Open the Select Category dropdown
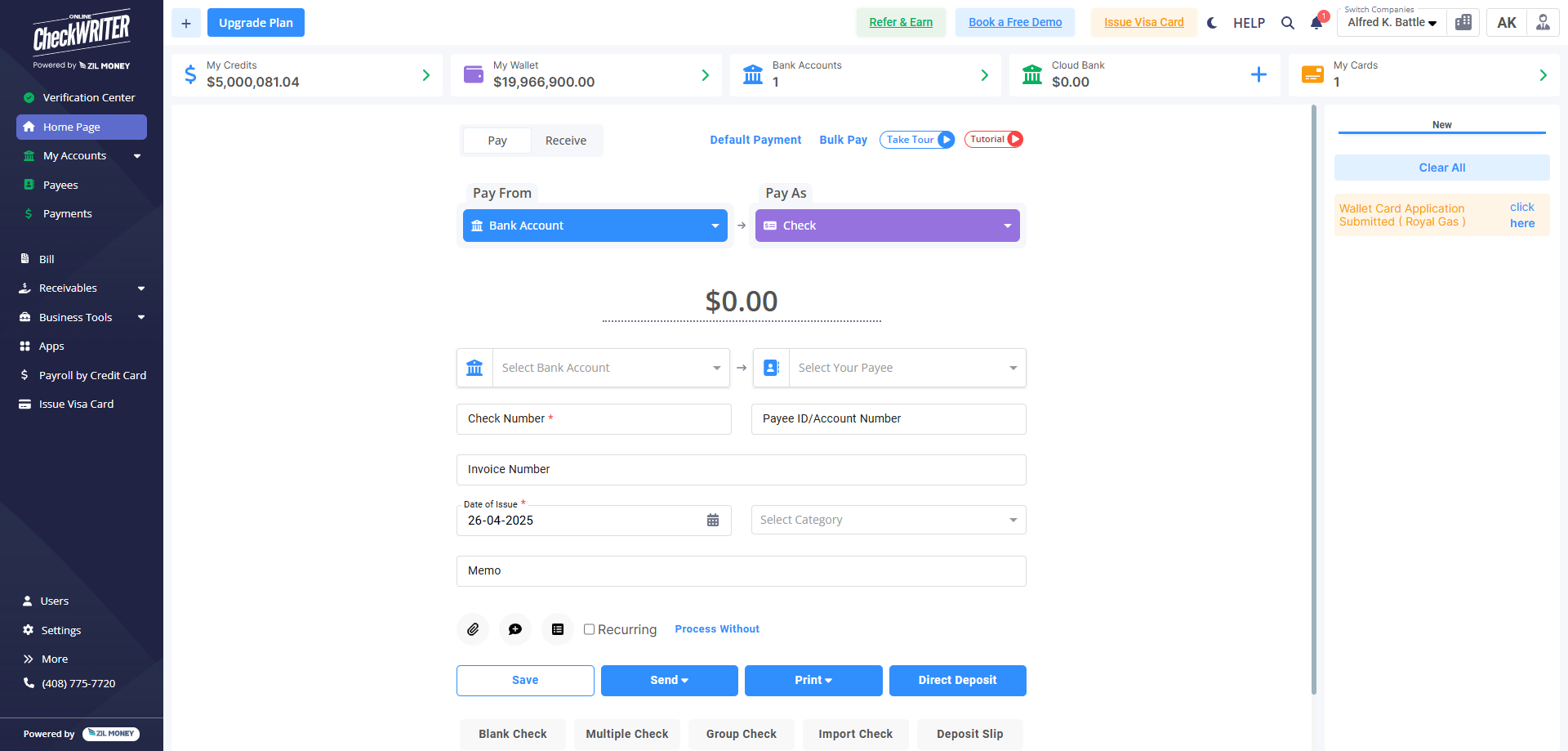The height and width of the screenshot is (751, 1568). tap(889, 520)
